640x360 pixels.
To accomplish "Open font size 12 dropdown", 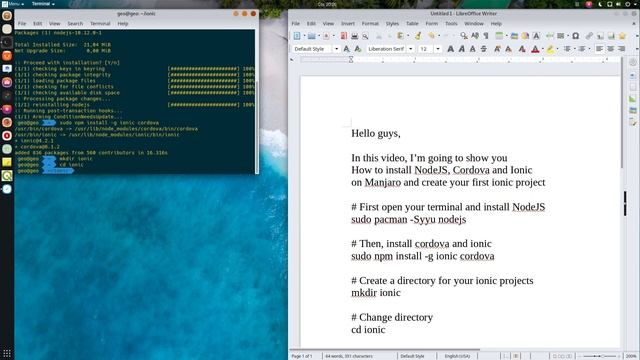I will (x=438, y=49).
